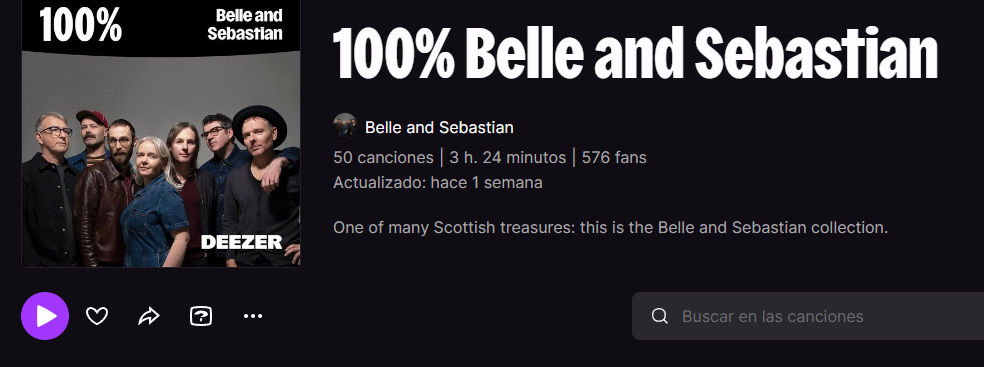The image size is (984, 367).
Task: Launch the music quiz question-mark icon
Action: (x=201, y=316)
